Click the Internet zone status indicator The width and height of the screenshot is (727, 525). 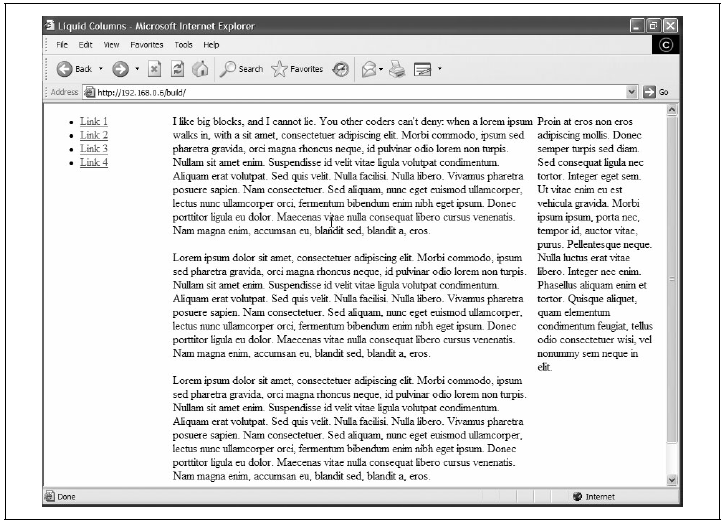tap(594, 497)
